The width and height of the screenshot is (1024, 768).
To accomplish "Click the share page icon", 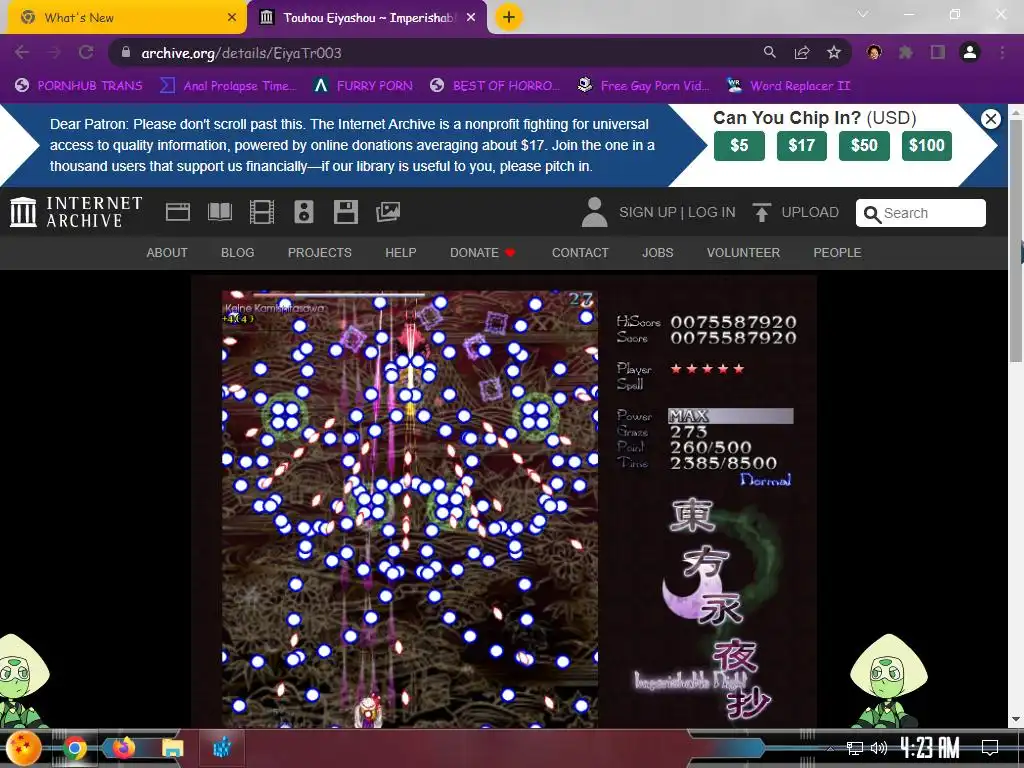I will [x=802, y=52].
